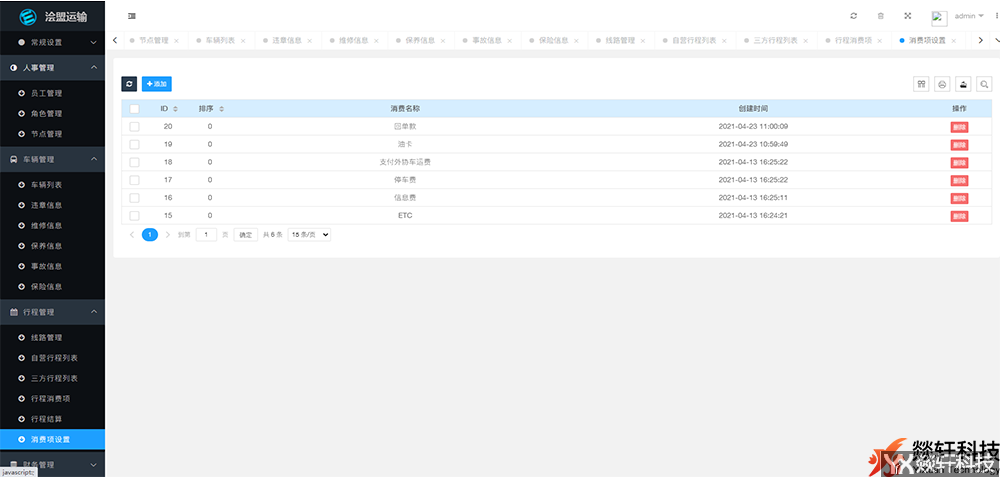The width and height of the screenshot is (1000, 477).
Task: Toggle fullscreen using the expand icon
Action: 908,16
